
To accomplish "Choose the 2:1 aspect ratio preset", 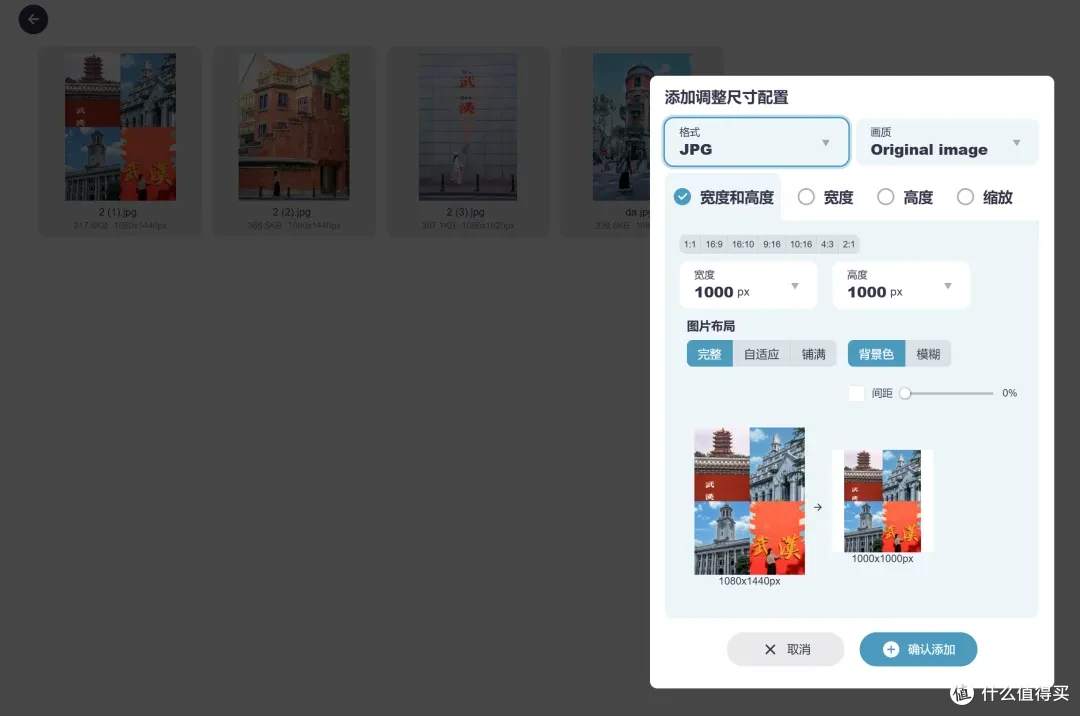I will 849,244.
